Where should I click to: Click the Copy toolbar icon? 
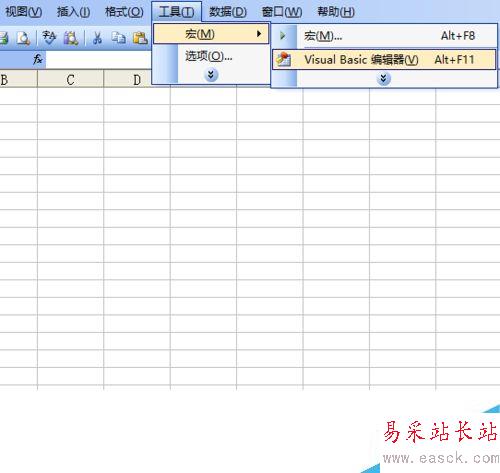coord(118,38)
